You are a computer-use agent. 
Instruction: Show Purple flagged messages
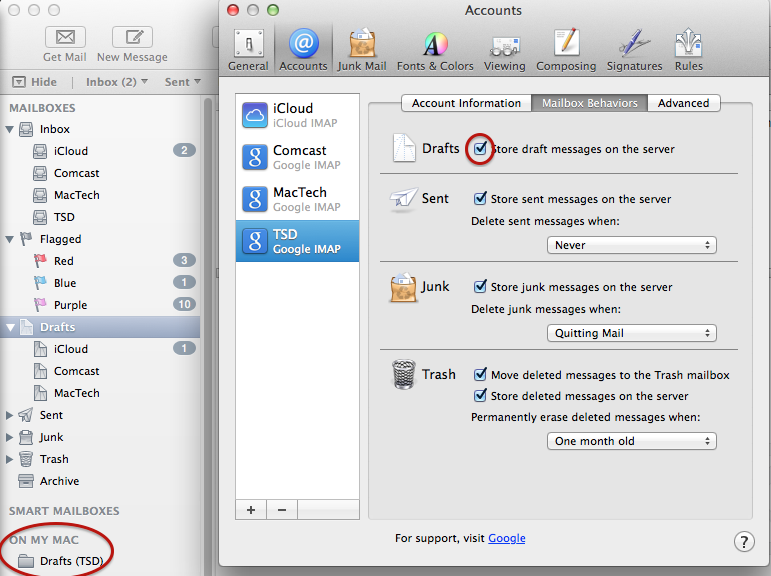coord(100,305)
